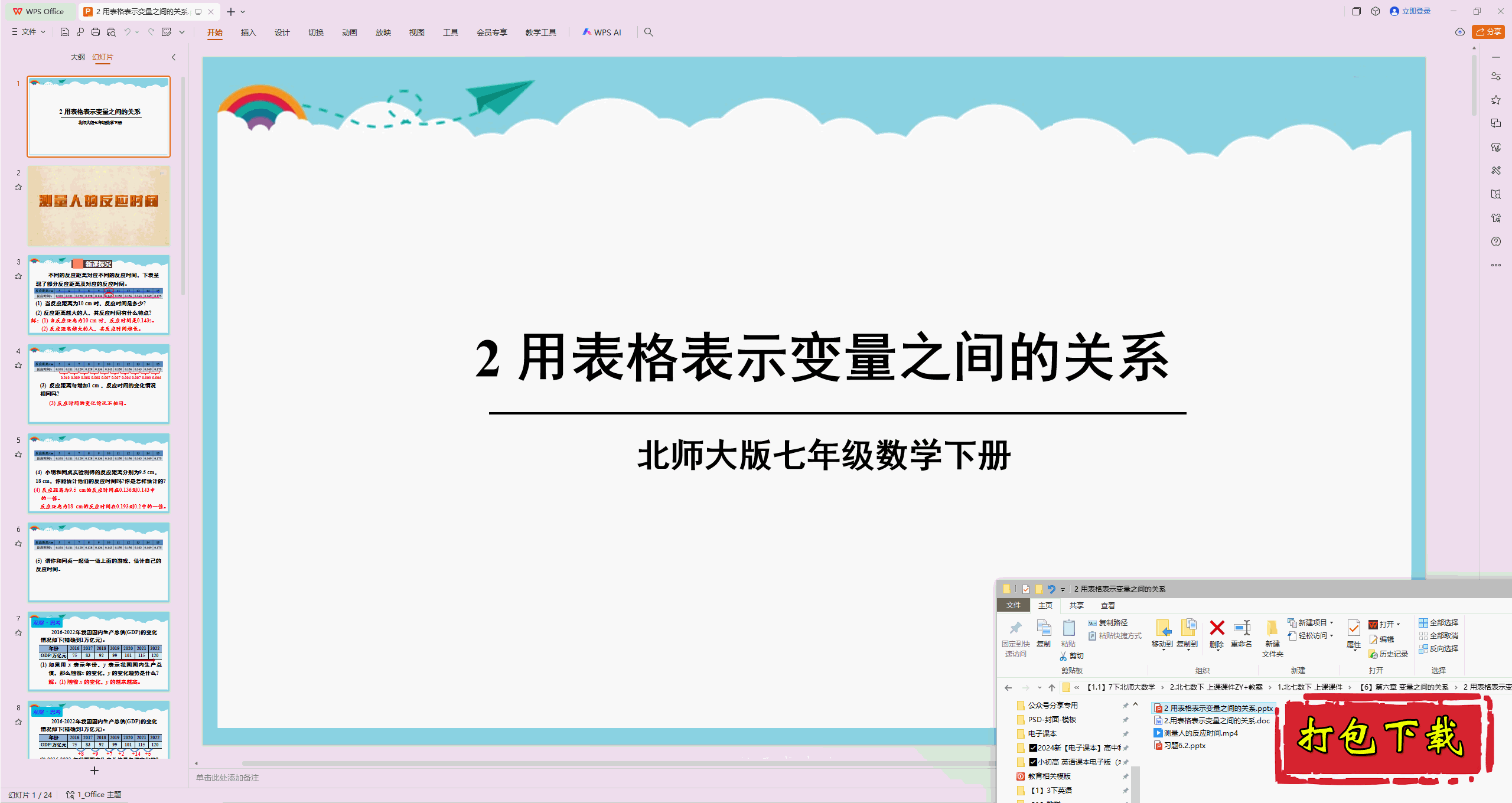Viewport: 1512px width, 803px height.
Task: Click the Redo arrow icon
Action: pyautogui.click(x=151, y=32)
